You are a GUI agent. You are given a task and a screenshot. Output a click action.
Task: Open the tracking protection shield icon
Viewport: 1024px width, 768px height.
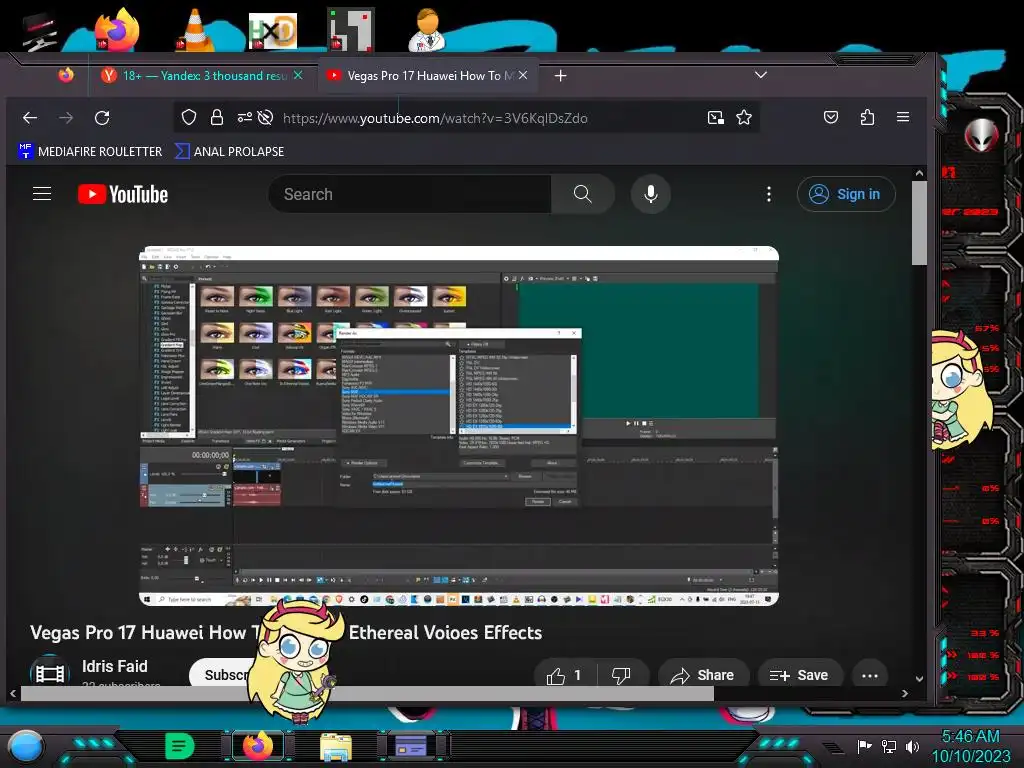coord(189,118)
